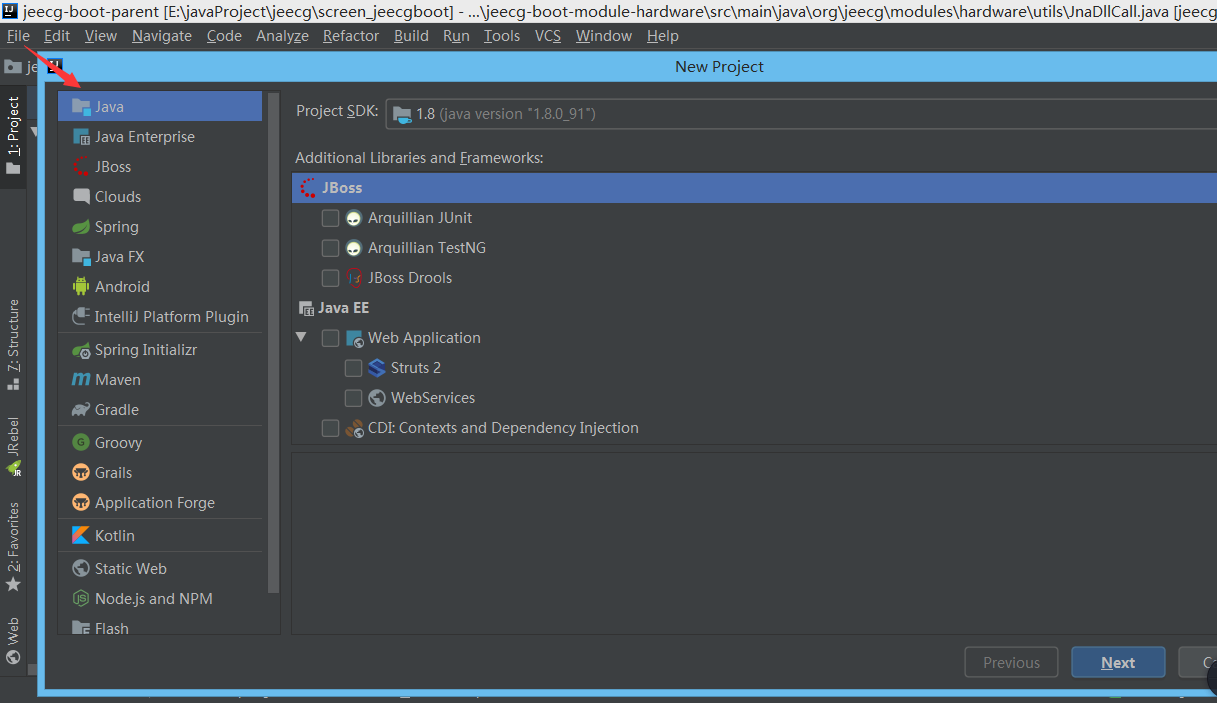Open the Web tool window tab
Viewport: 1217px width, 703px height.
pyautogui.click(x=13, y=640)
